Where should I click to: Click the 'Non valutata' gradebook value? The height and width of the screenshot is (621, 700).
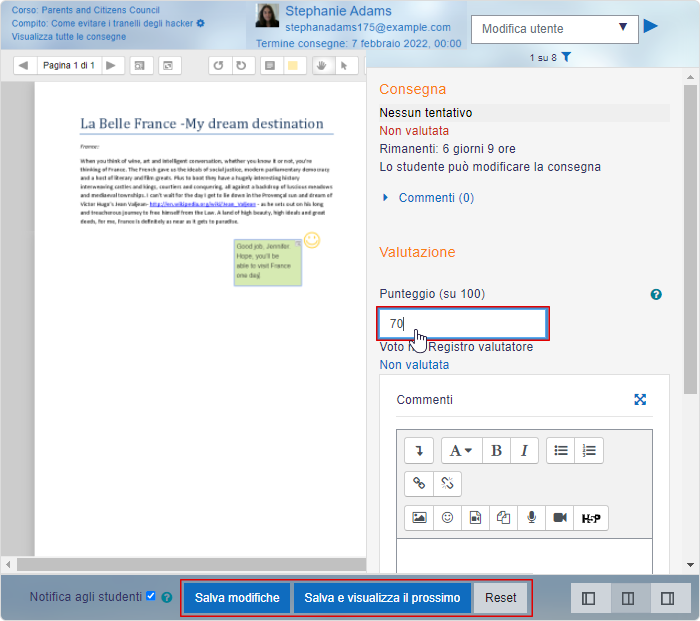(414, 365)
